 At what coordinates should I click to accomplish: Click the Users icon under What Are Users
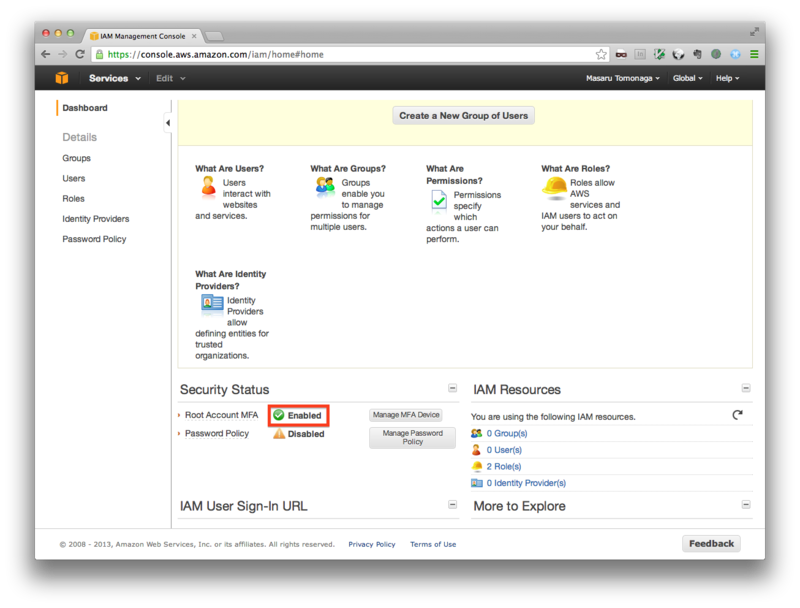click(x=208, y=186)
